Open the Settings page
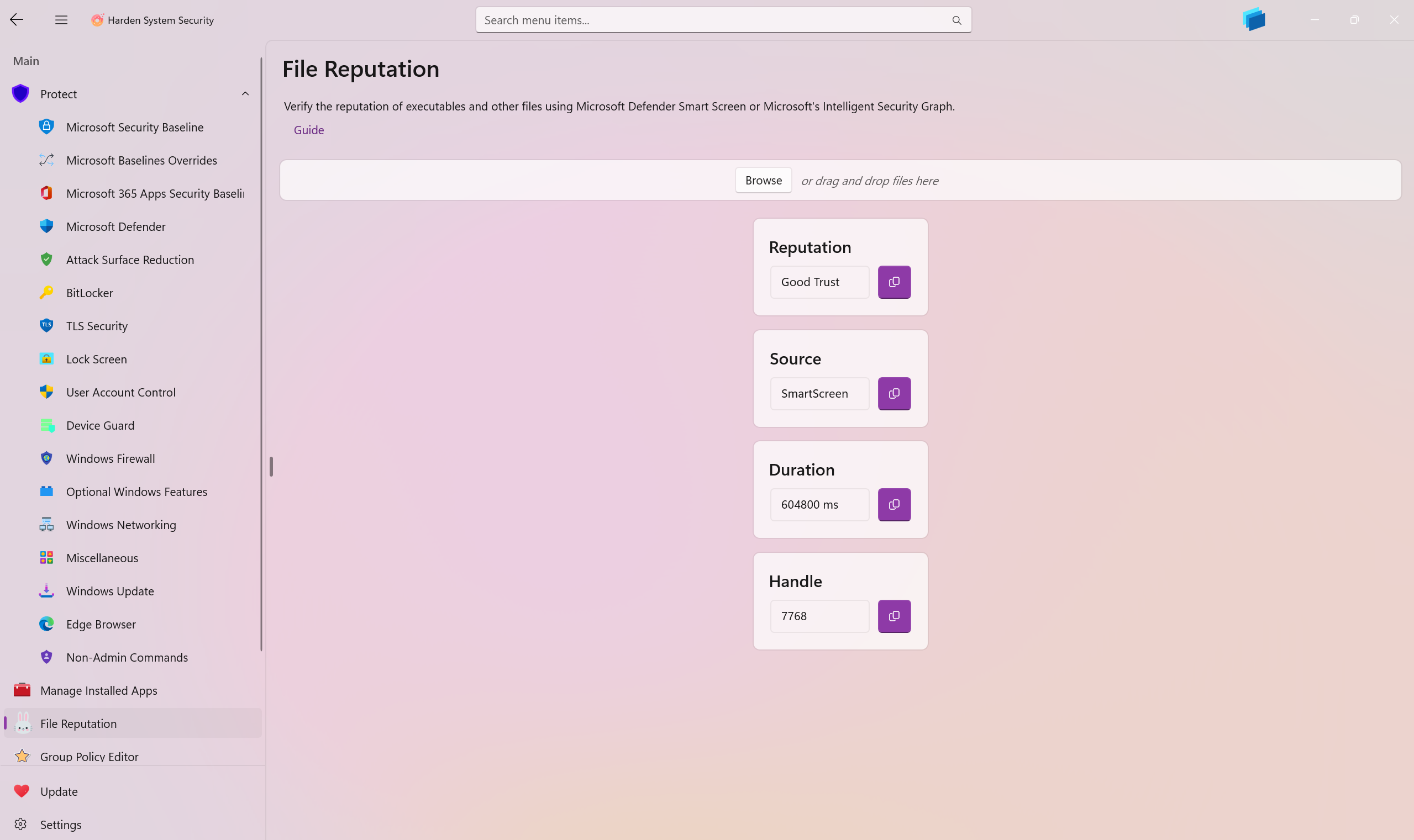The image size is (1414, 840). 61,824
